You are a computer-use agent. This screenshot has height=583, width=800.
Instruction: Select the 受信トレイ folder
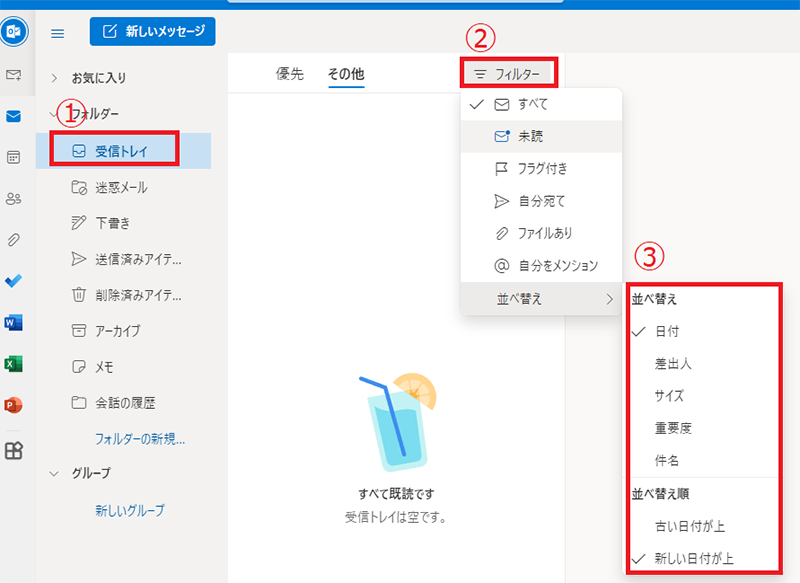pos(123,151)
